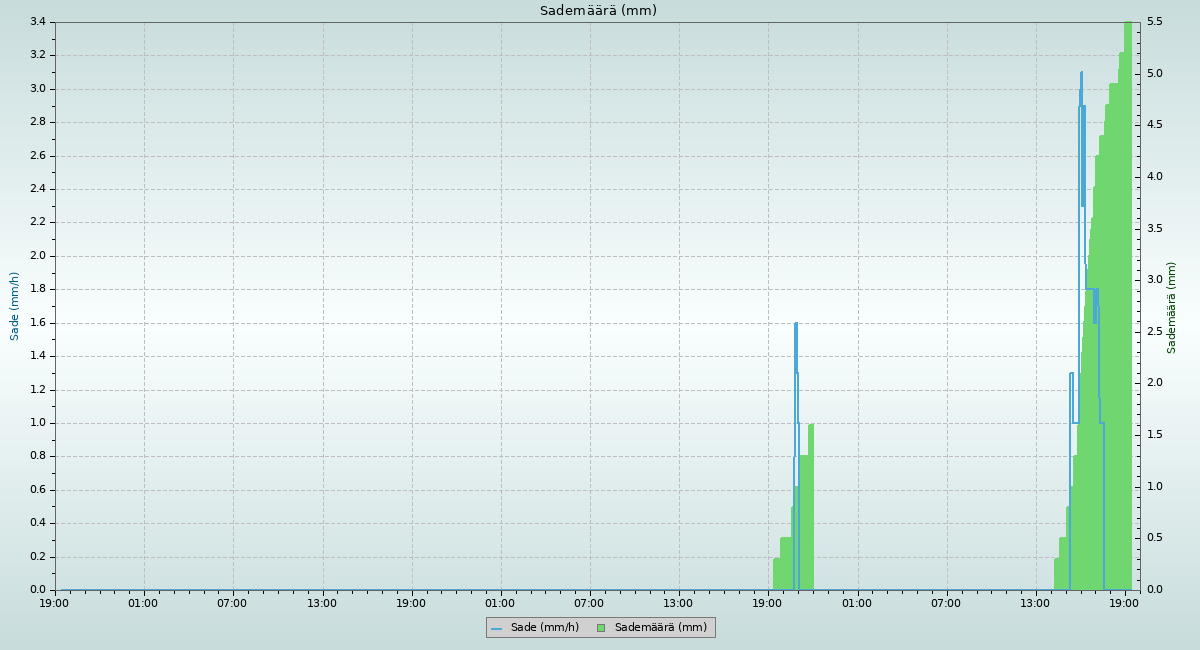Click the 1.0 tick label on left axis

[37, 423]
